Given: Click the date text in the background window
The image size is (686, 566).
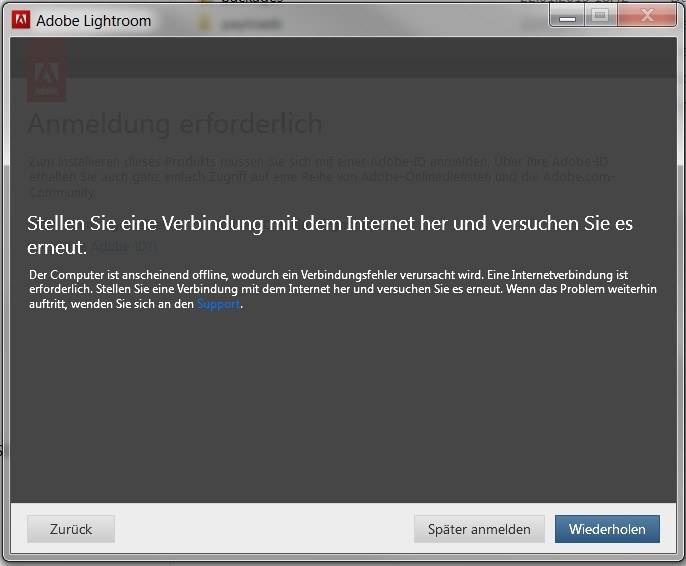Looking at the screenshot, I should tap(560, 2).
